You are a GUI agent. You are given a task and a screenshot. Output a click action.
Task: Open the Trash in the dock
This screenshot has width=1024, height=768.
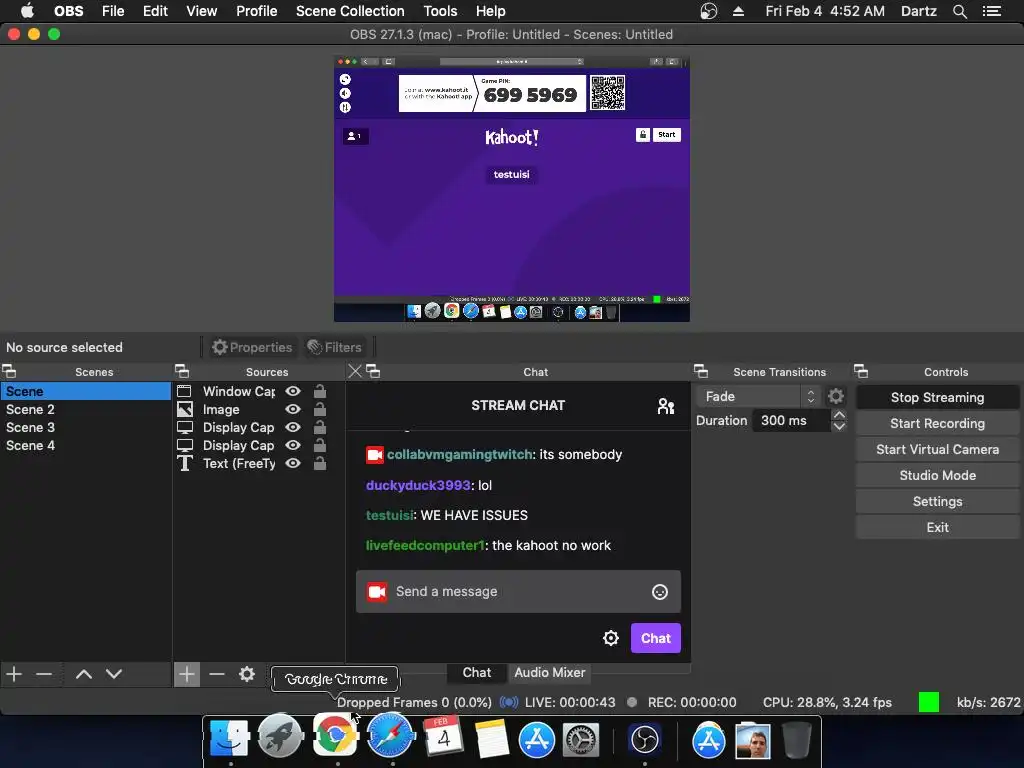pos(796,740)
